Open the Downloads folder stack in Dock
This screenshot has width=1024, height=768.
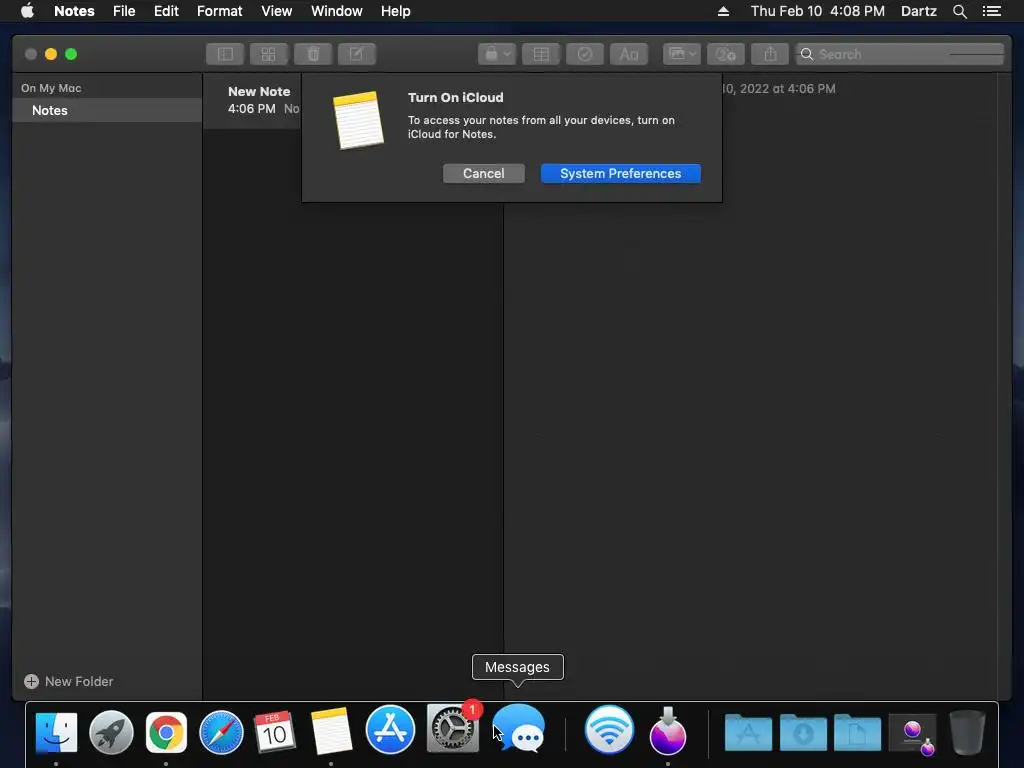pyautogui.click(x=803, y=733)
